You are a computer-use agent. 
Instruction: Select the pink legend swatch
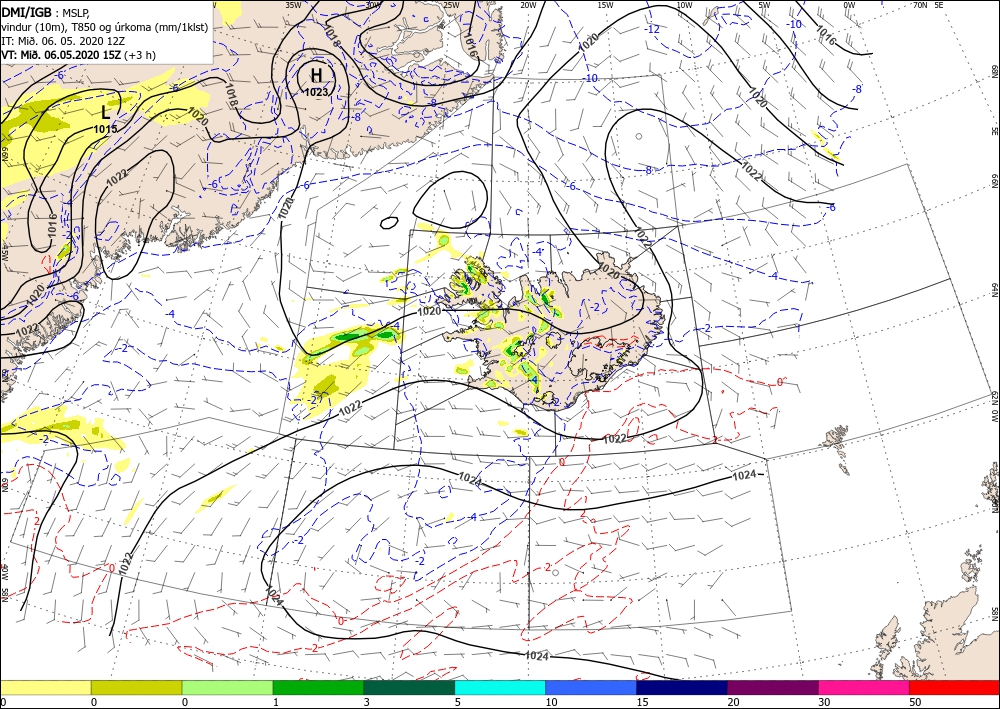coord(864,687)
